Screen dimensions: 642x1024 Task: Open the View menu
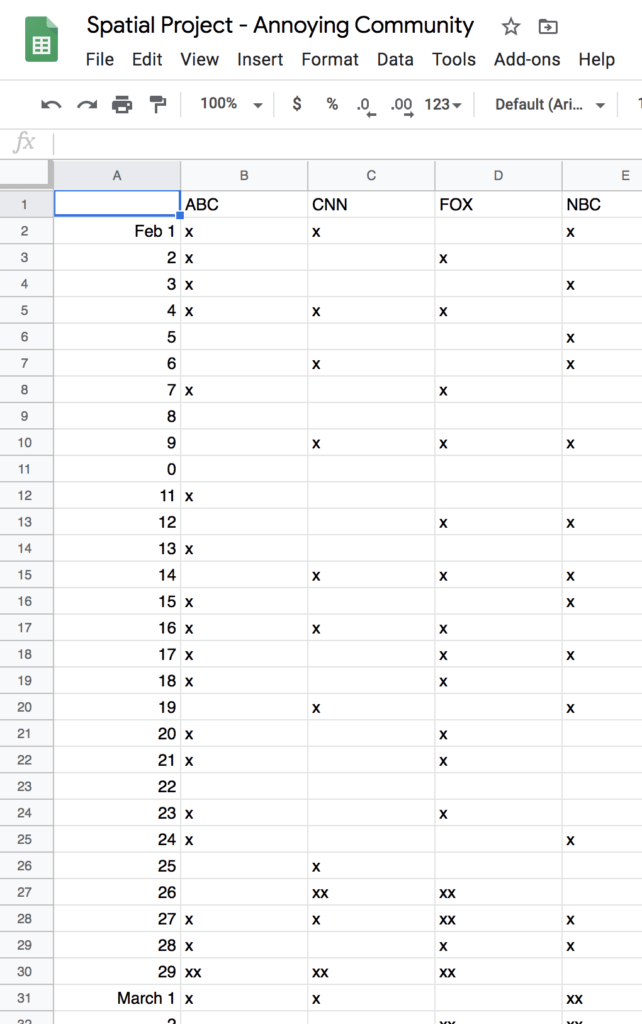point(199,59)
